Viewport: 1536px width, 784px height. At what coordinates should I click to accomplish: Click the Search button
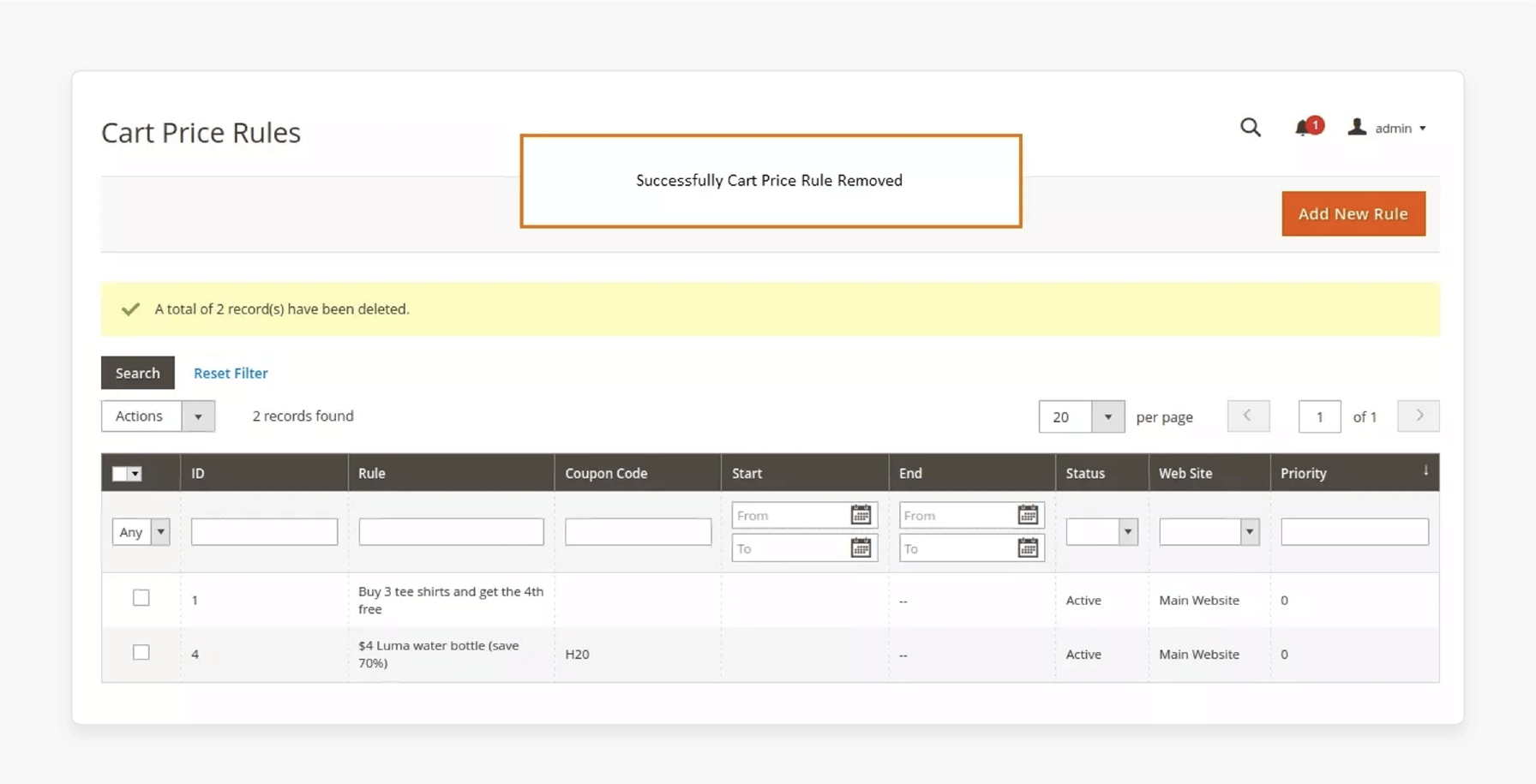point(137,373)
